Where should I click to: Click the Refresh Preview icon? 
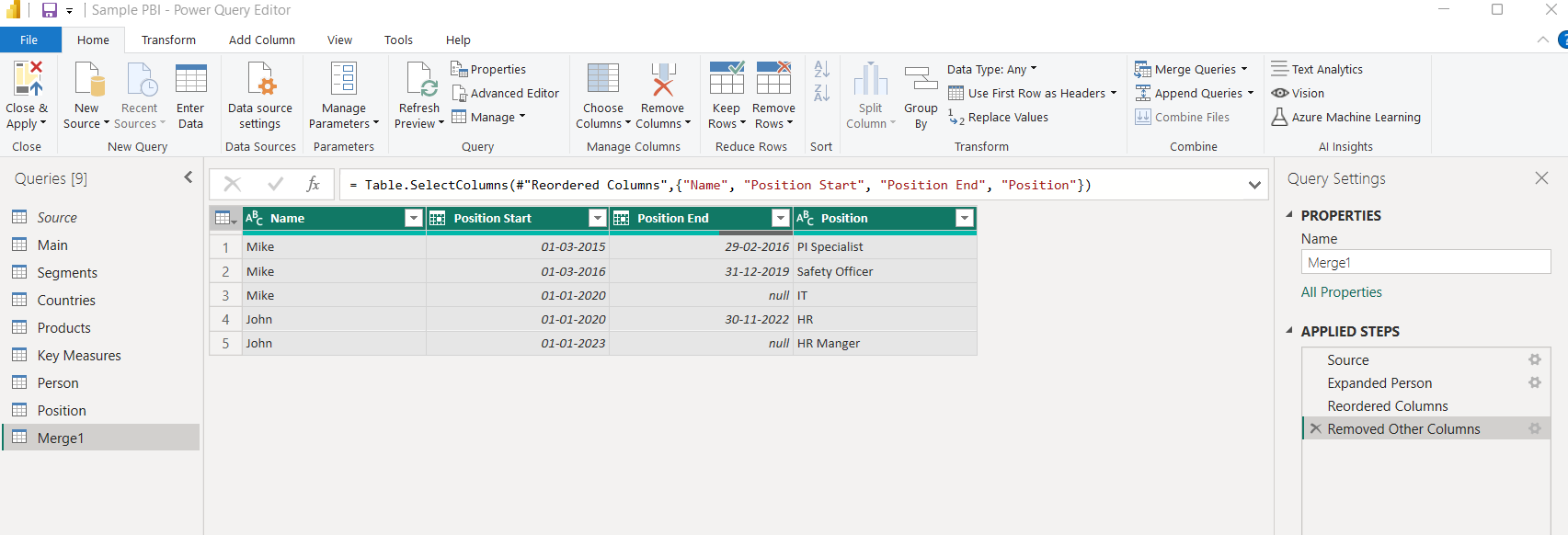tap(420, 79)
